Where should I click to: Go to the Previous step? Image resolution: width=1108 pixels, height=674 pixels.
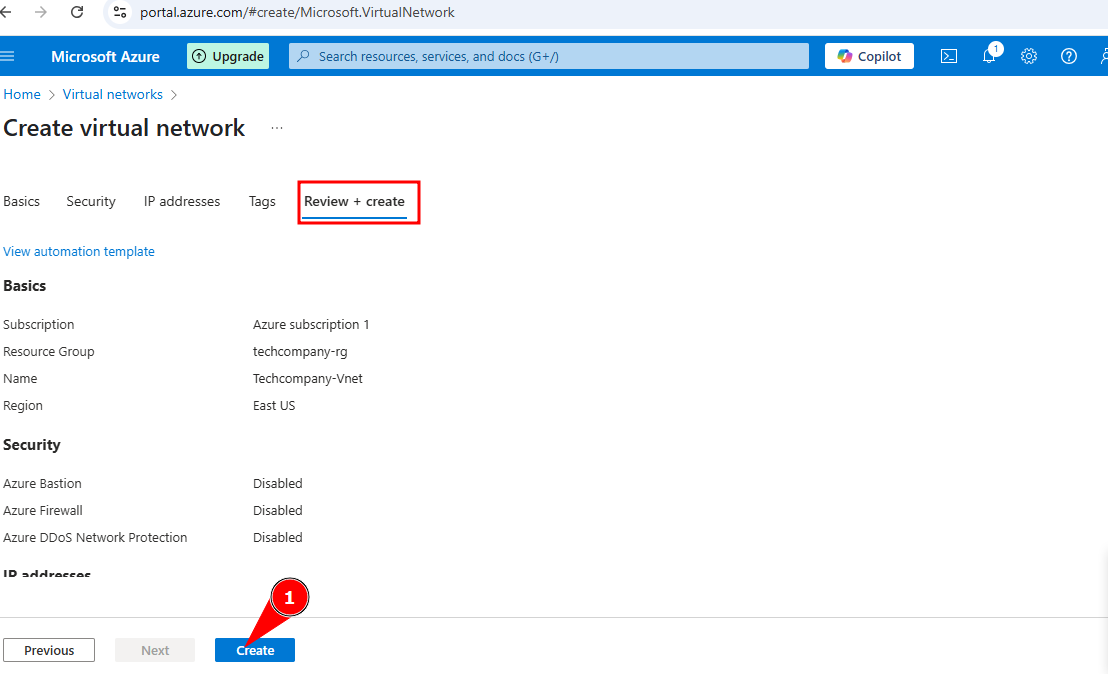(49, 650)
